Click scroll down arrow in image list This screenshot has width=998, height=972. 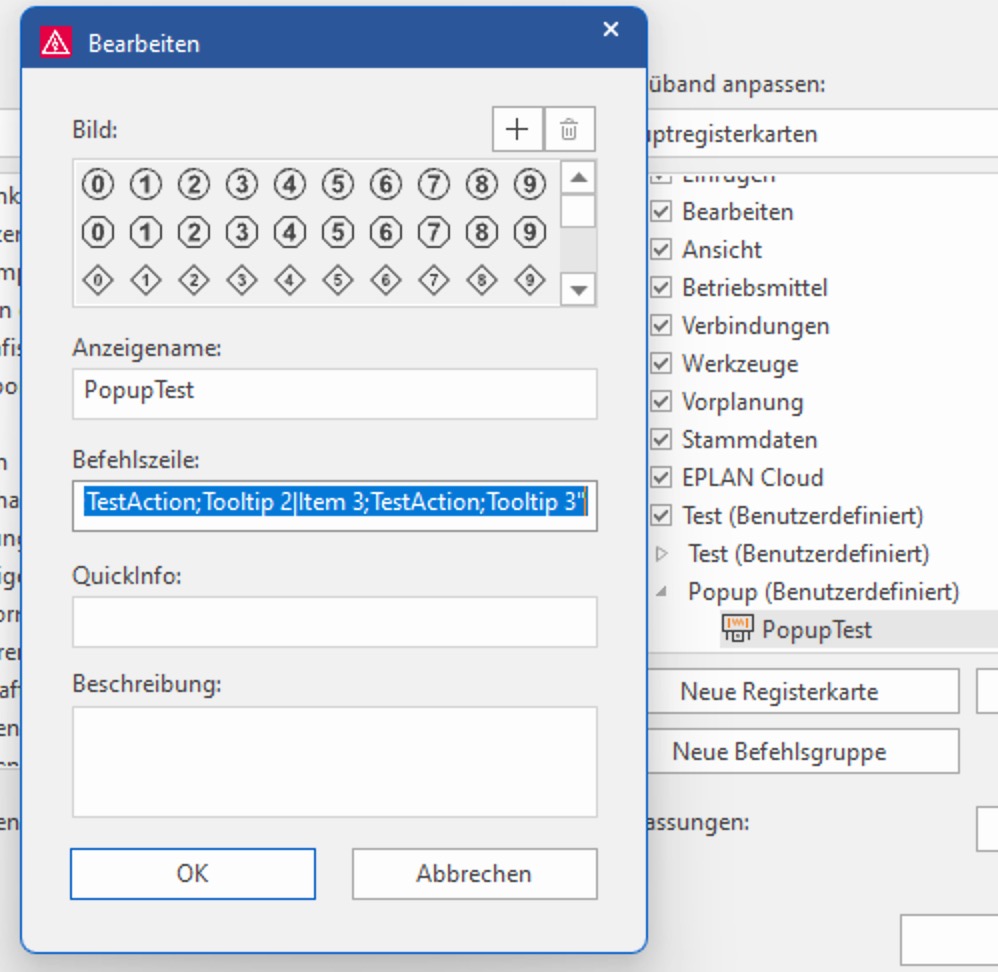click(x=579, y=290)
